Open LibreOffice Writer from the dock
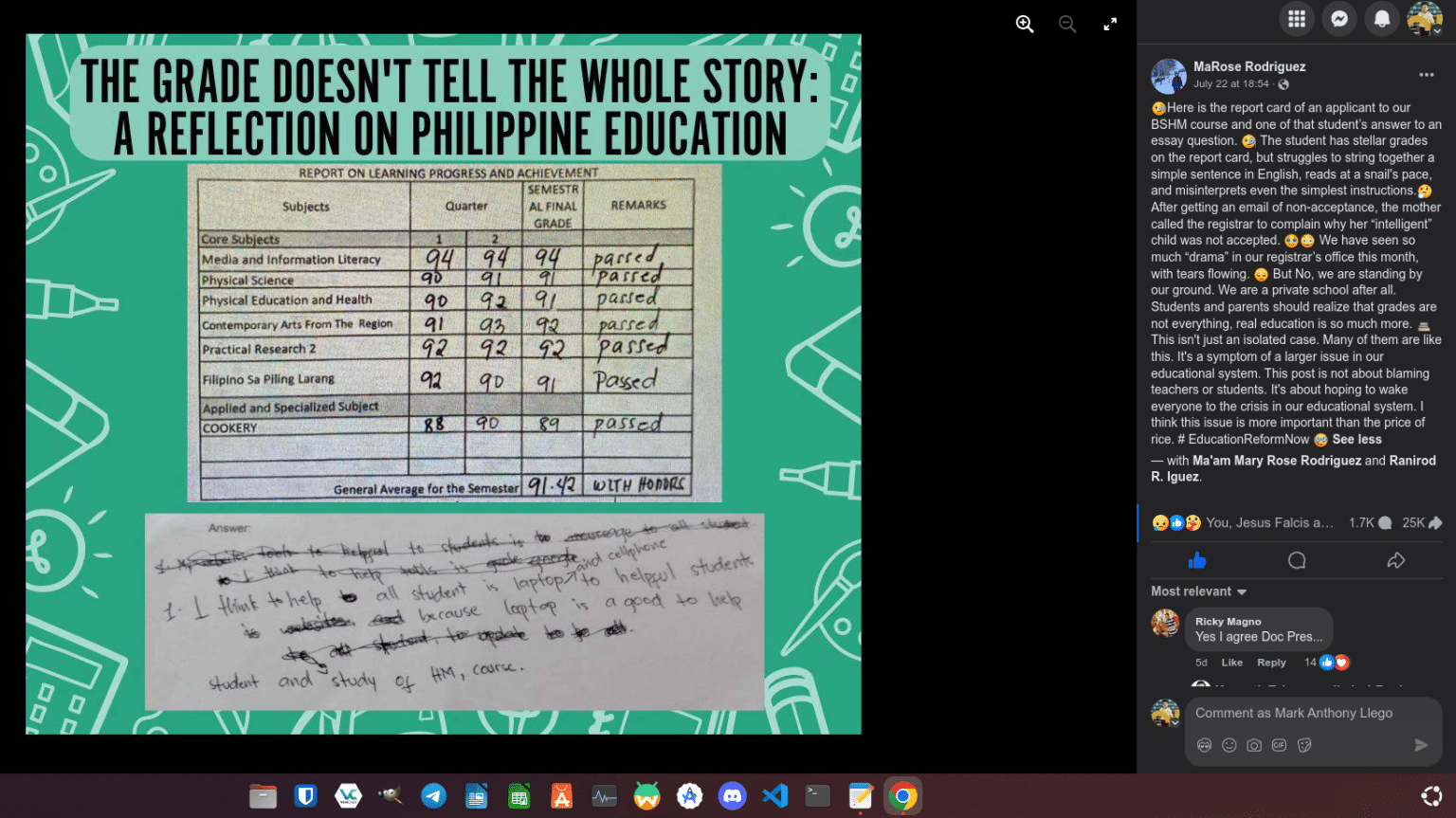The image size is (1456, 818). tap(476, 796)
